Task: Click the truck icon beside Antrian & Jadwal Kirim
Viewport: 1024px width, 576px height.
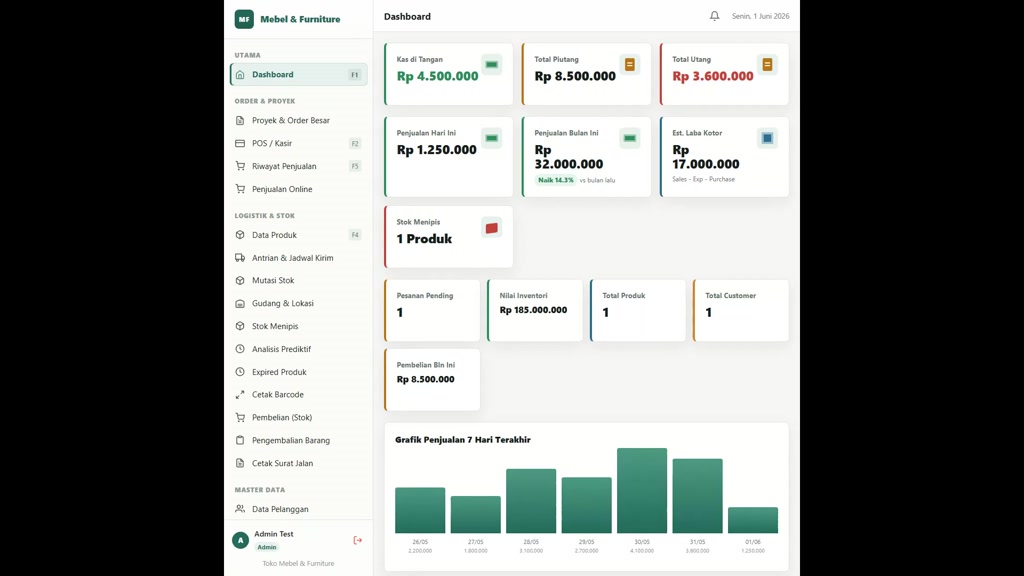Action: (x=240, y=257)
